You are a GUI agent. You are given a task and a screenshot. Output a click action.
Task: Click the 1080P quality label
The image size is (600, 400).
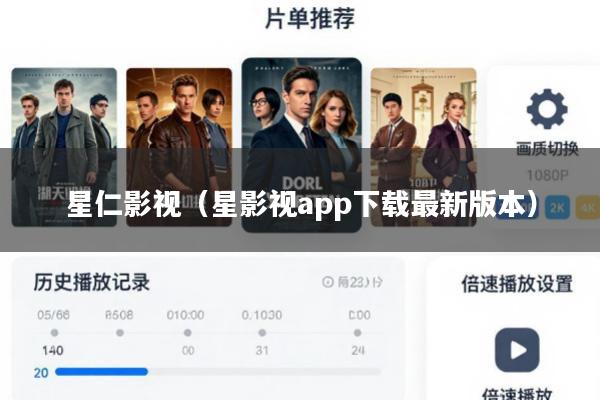click(x=548, y=175)
